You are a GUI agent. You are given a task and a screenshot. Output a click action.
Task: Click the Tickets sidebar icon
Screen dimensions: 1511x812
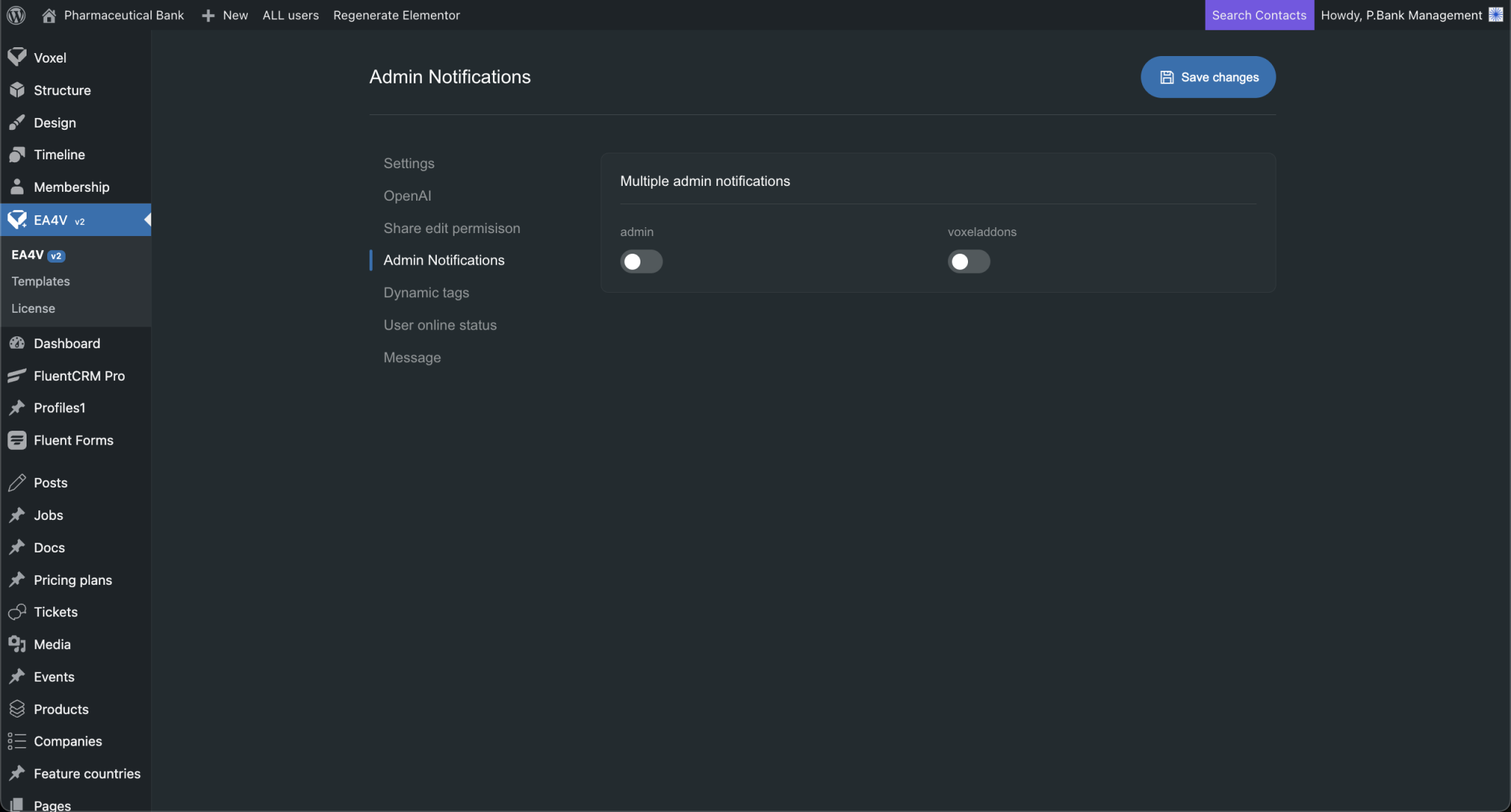pyautogui.click(x=17, y=612)
